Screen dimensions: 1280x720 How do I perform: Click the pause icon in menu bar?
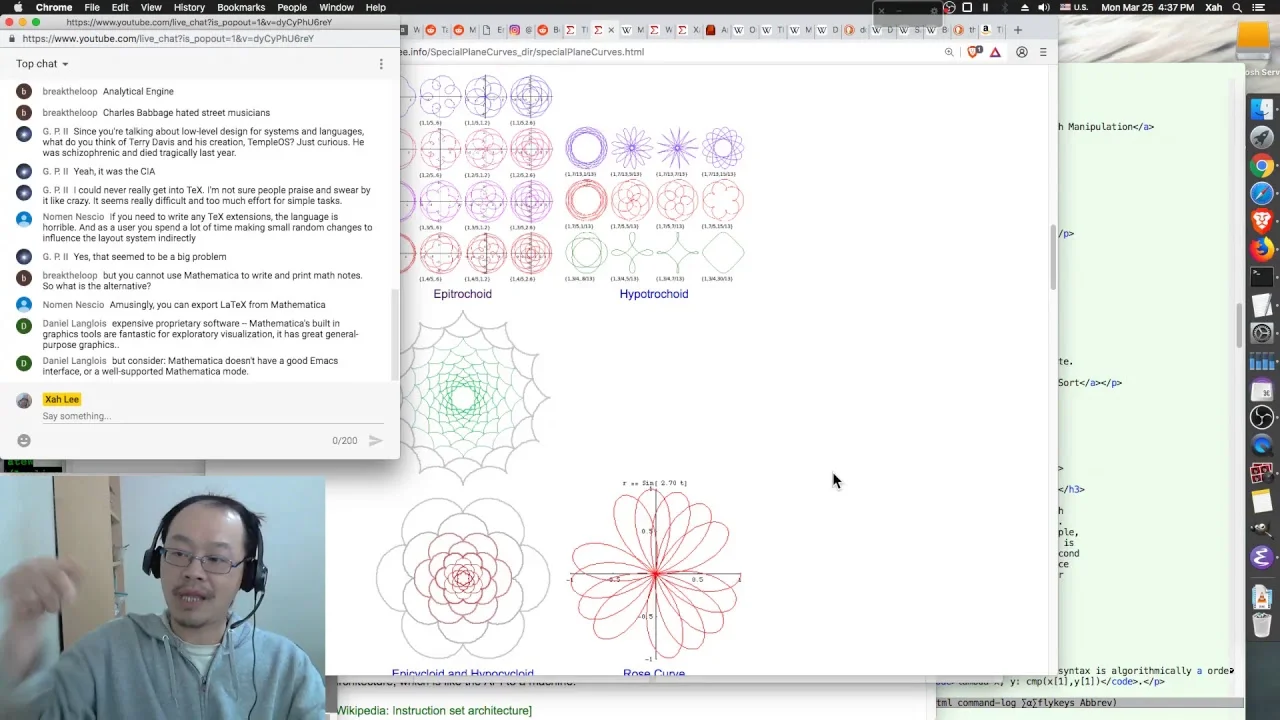click(986, 7)
